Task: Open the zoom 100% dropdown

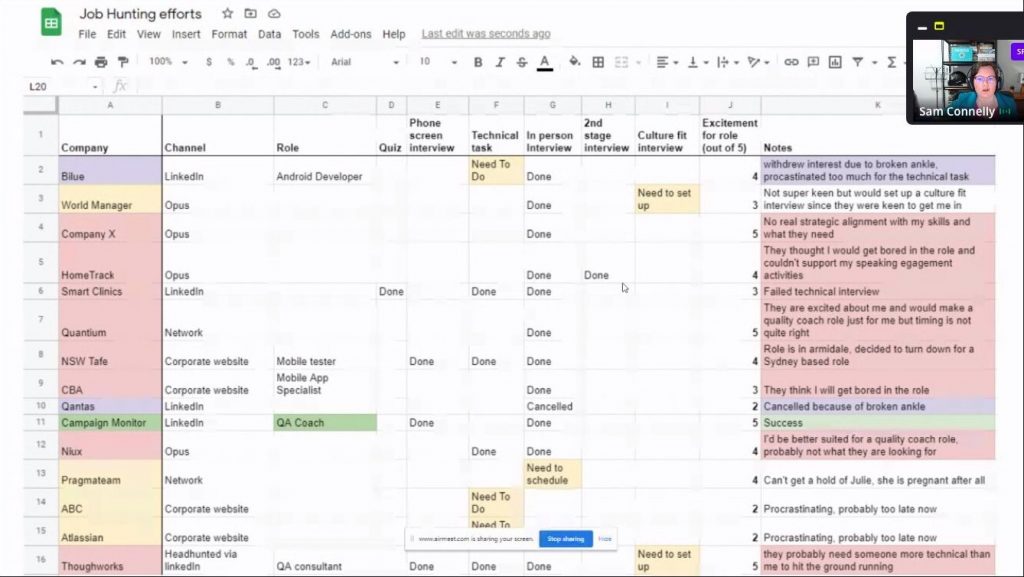Action: (x=166, y=62)
